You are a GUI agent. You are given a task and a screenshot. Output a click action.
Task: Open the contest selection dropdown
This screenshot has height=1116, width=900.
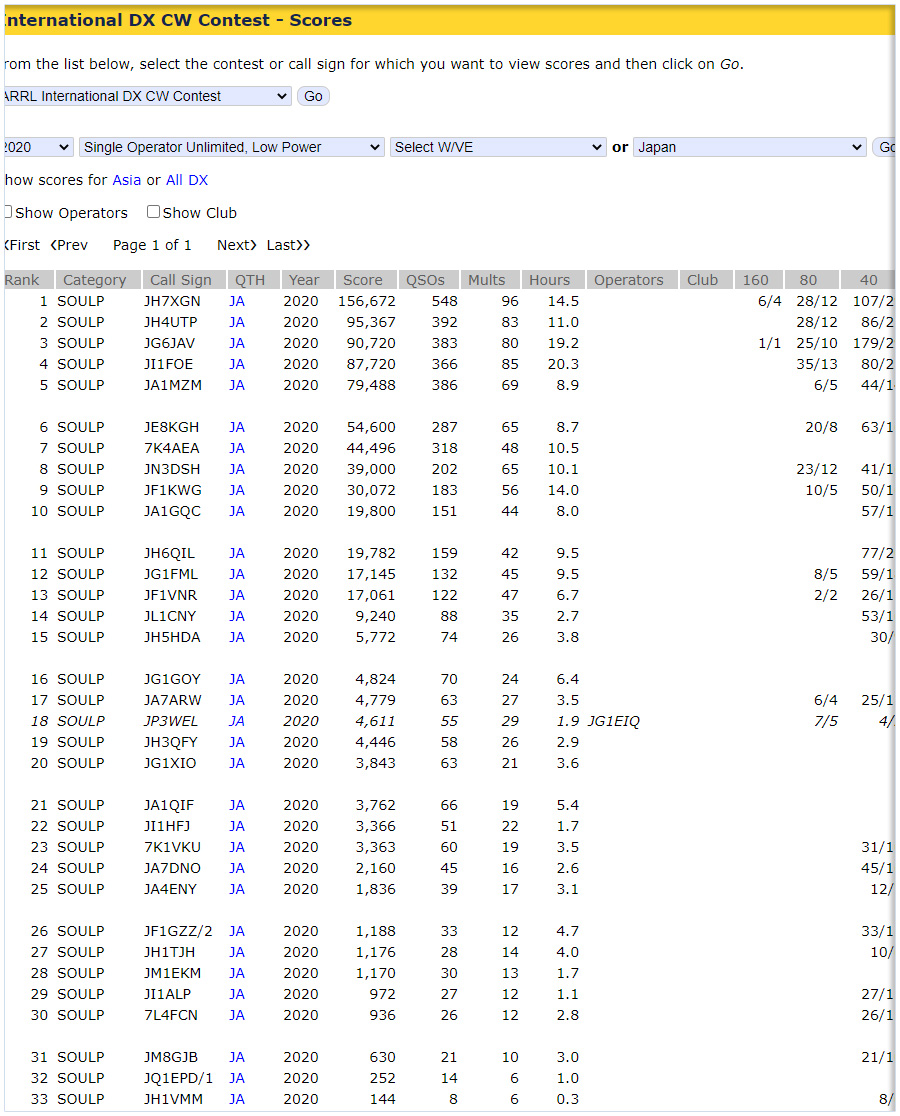146,96
